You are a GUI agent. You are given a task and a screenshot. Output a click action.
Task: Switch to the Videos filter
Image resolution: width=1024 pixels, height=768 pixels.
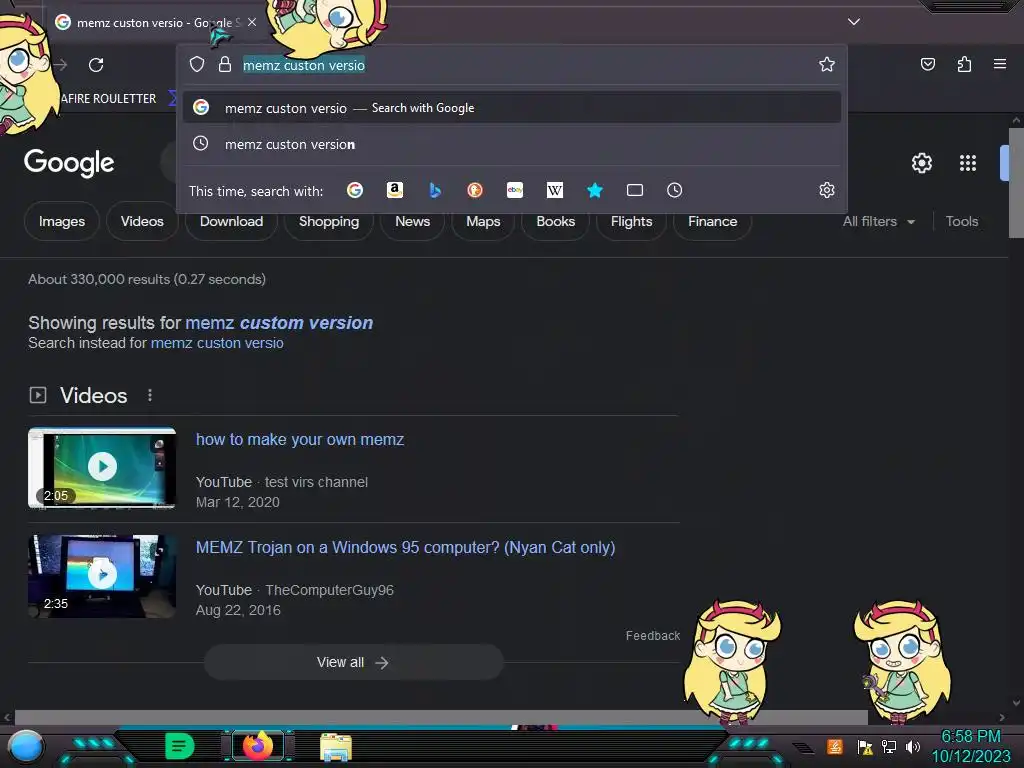tap(142, 221)
